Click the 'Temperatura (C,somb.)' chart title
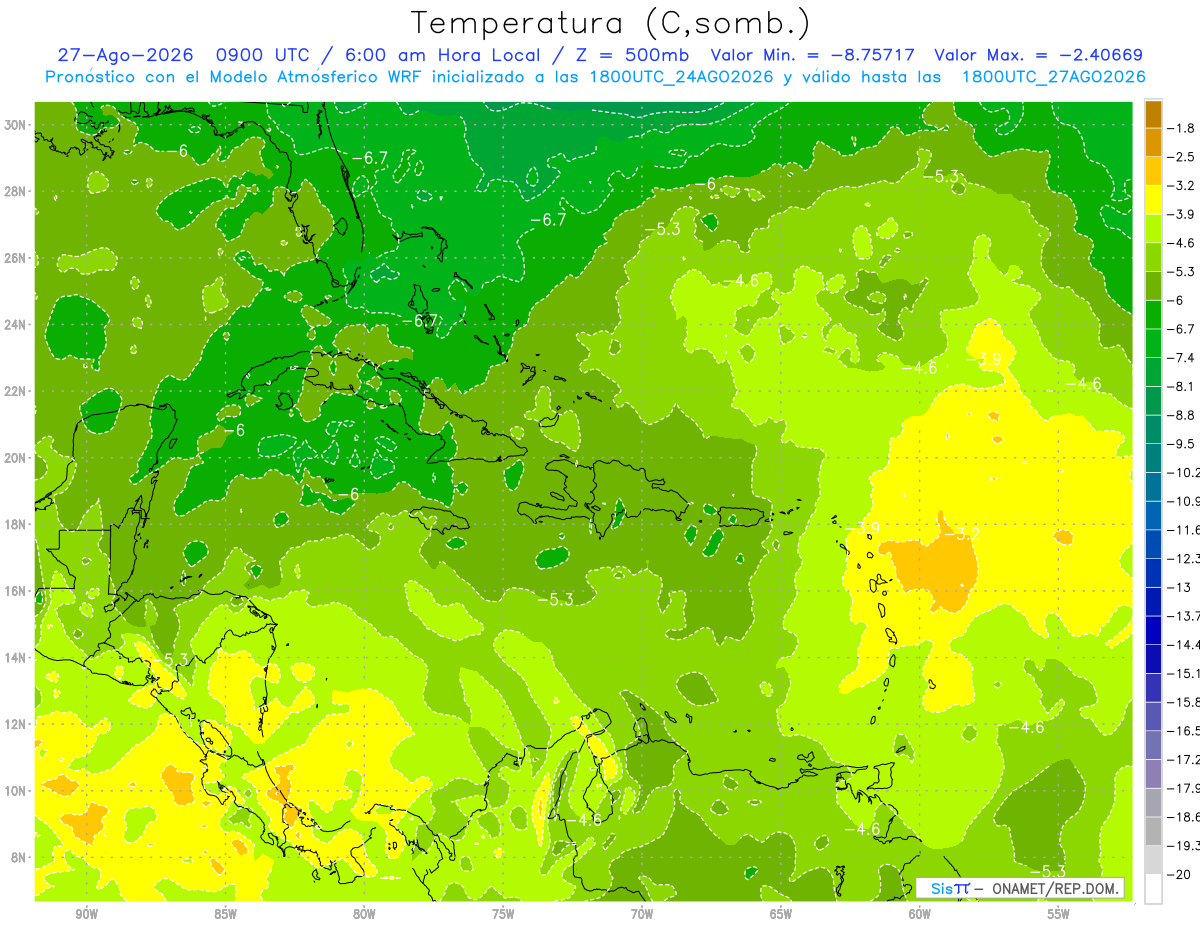 pos(611,24)
